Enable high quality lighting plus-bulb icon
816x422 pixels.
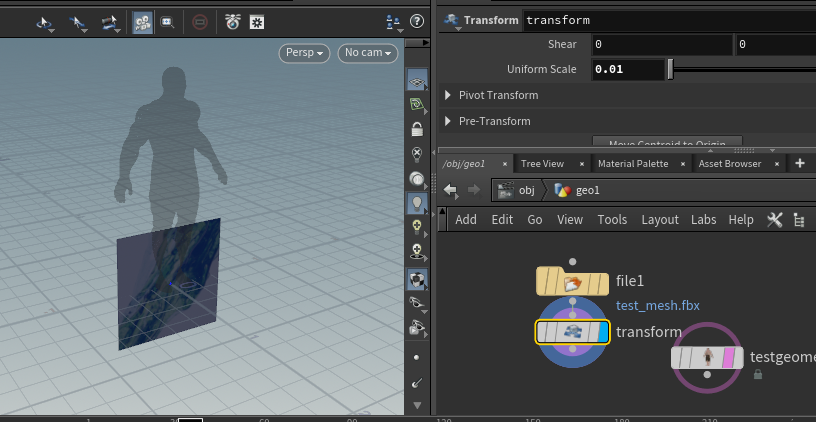(x=417, y=227)
